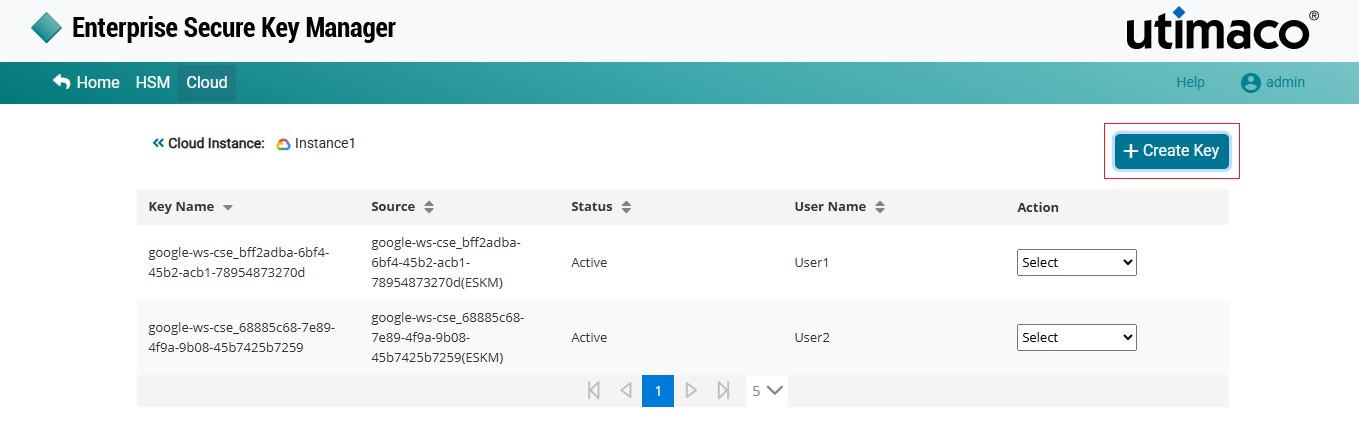Select key name ending 45b7425b7259

tap(242, 337)
